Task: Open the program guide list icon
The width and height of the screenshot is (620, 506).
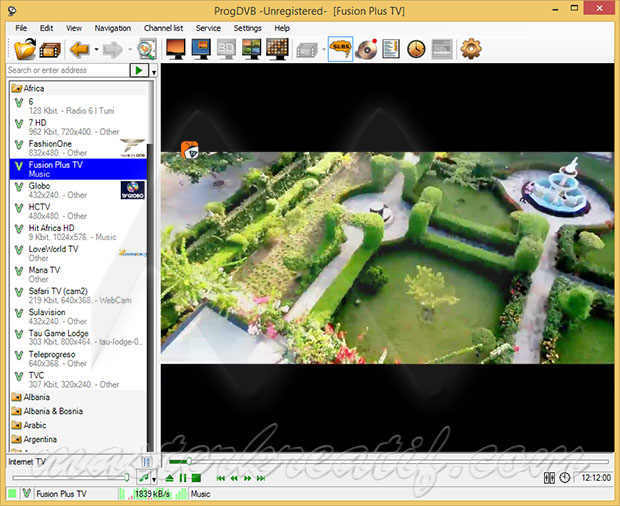Action: 391,49
